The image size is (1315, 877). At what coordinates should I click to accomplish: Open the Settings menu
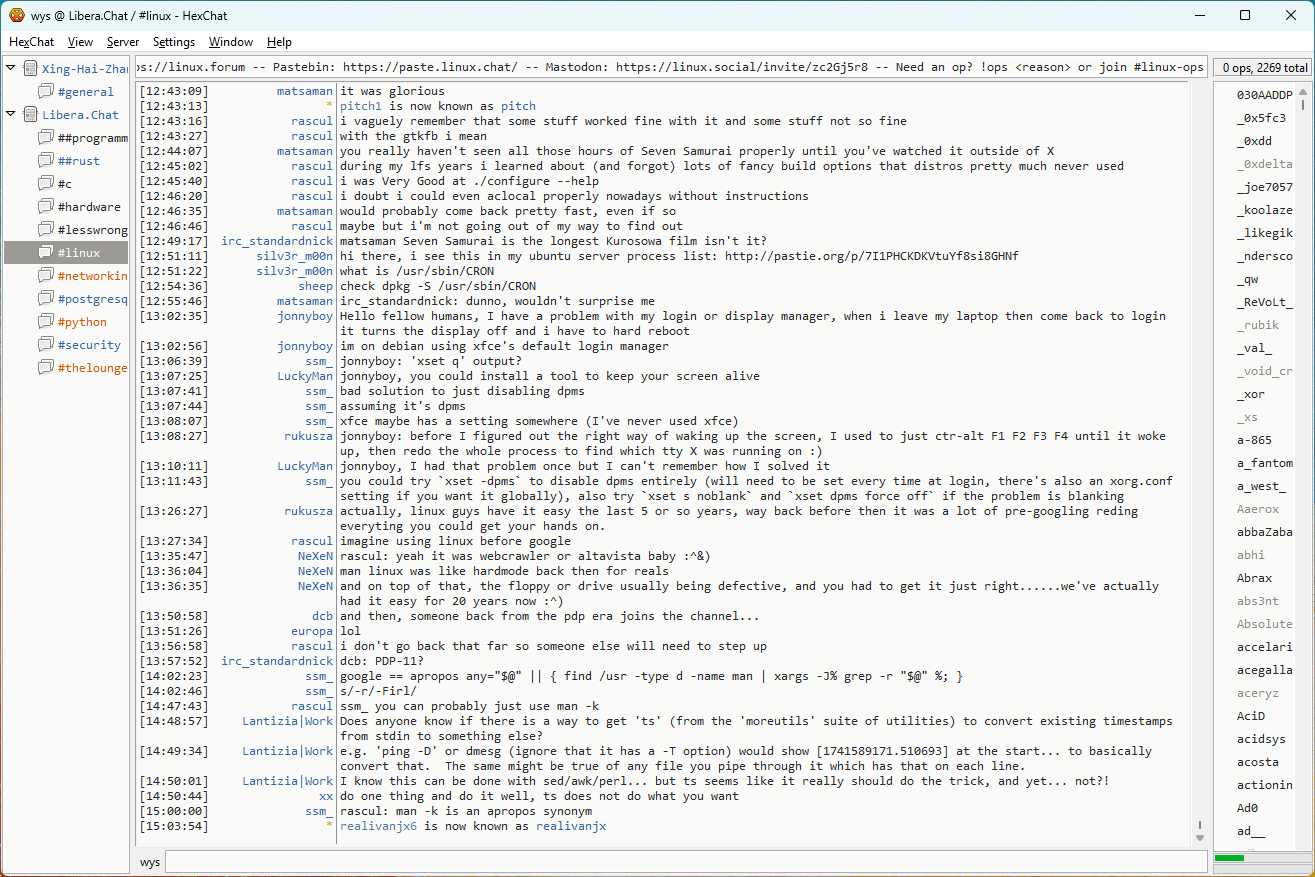(174, 42)
